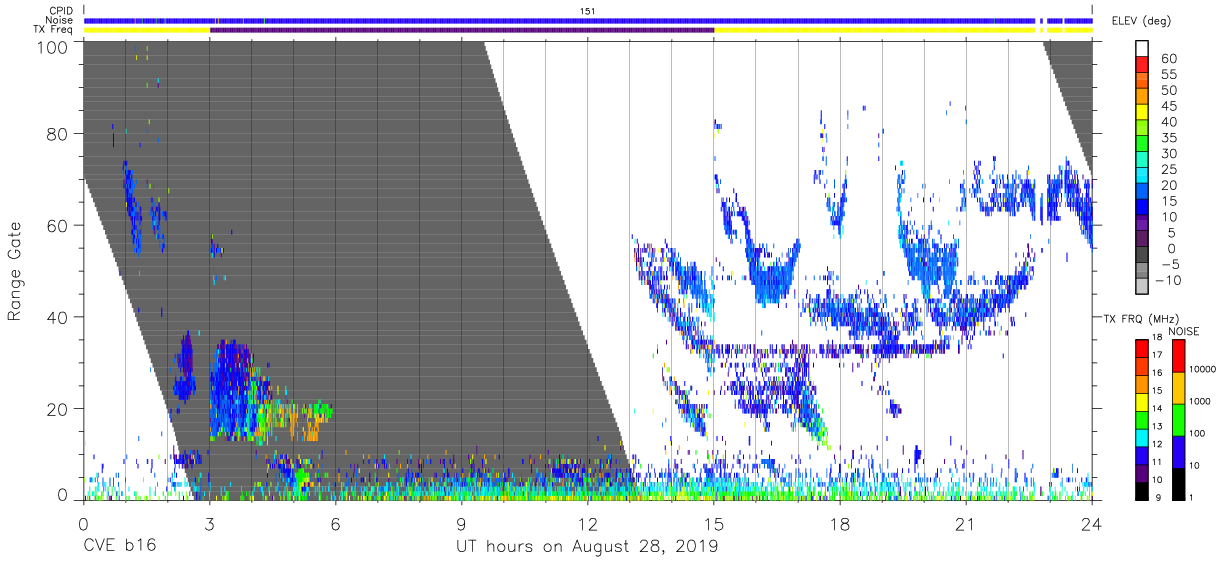Click the ELEV colorbar tick label "45"

(x=1169, y=106)
